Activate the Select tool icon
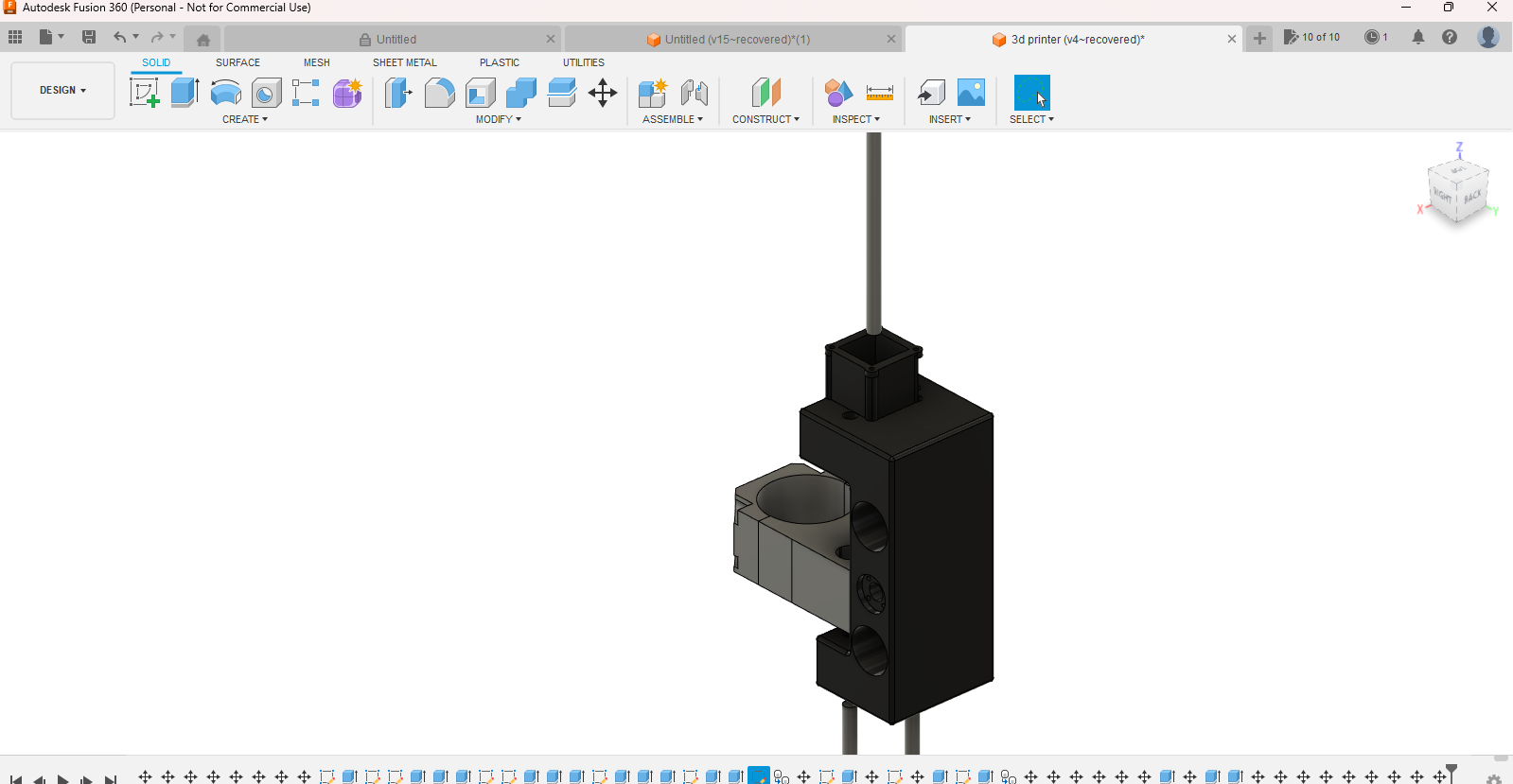Viewport: 1513px width, 784px height. tap(1032, 93)
